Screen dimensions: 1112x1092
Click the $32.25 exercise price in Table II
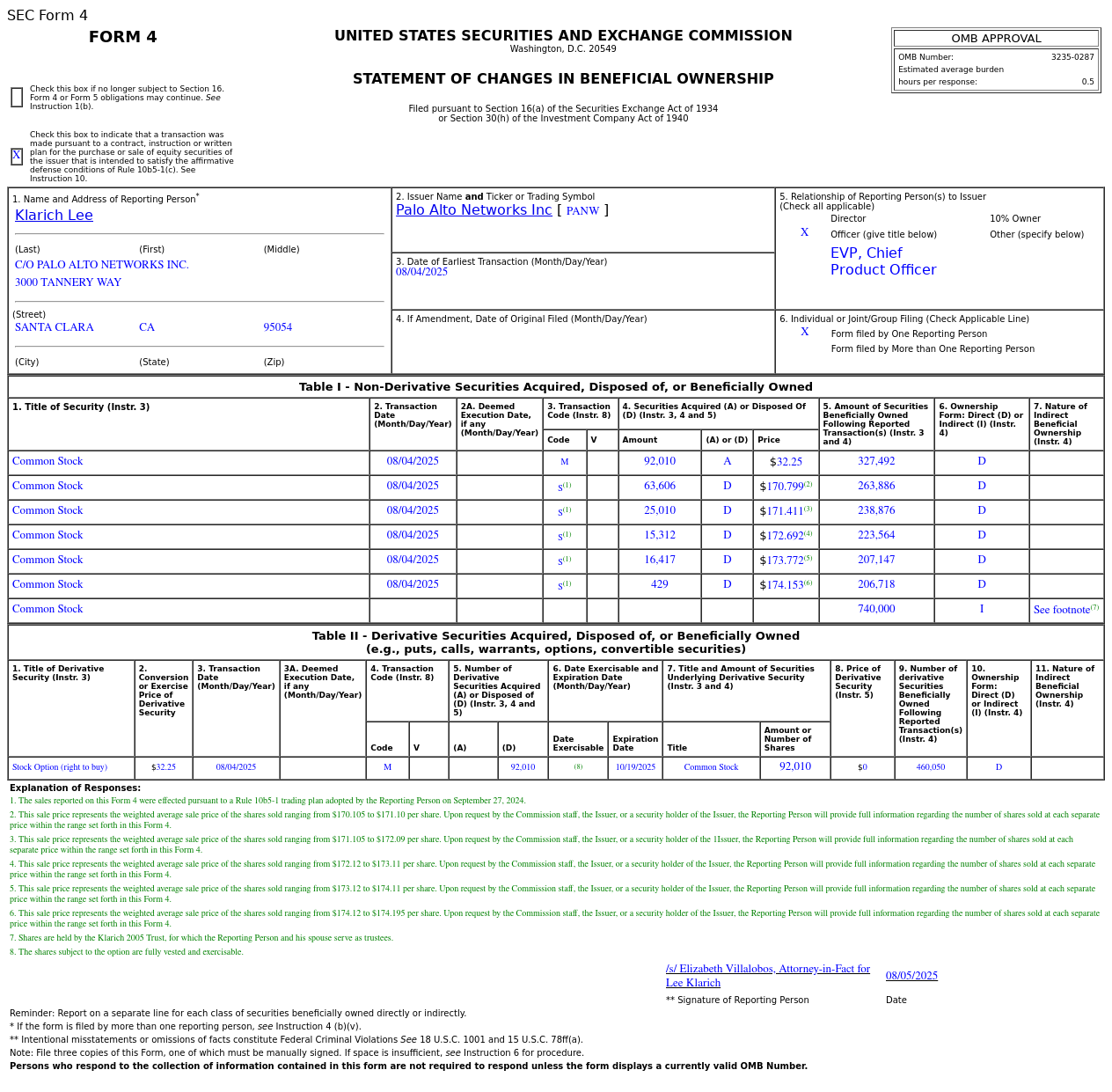(x=164, y=767)
